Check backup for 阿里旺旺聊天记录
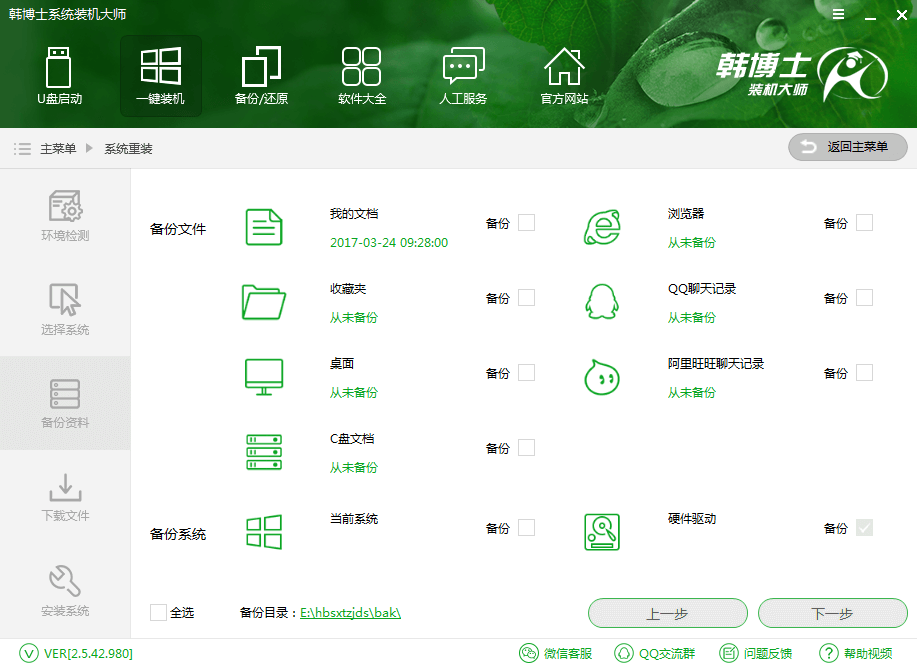Image resolution: width=917 pixels, height=666 pixels. (x=864, y=372)
